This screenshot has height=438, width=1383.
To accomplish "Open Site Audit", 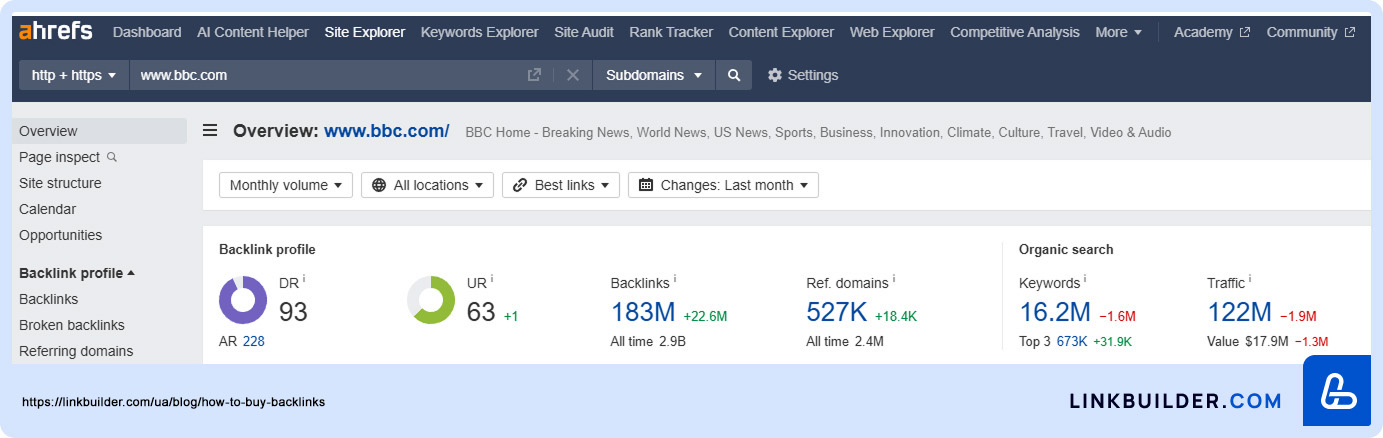I will [x=584, y=32].
